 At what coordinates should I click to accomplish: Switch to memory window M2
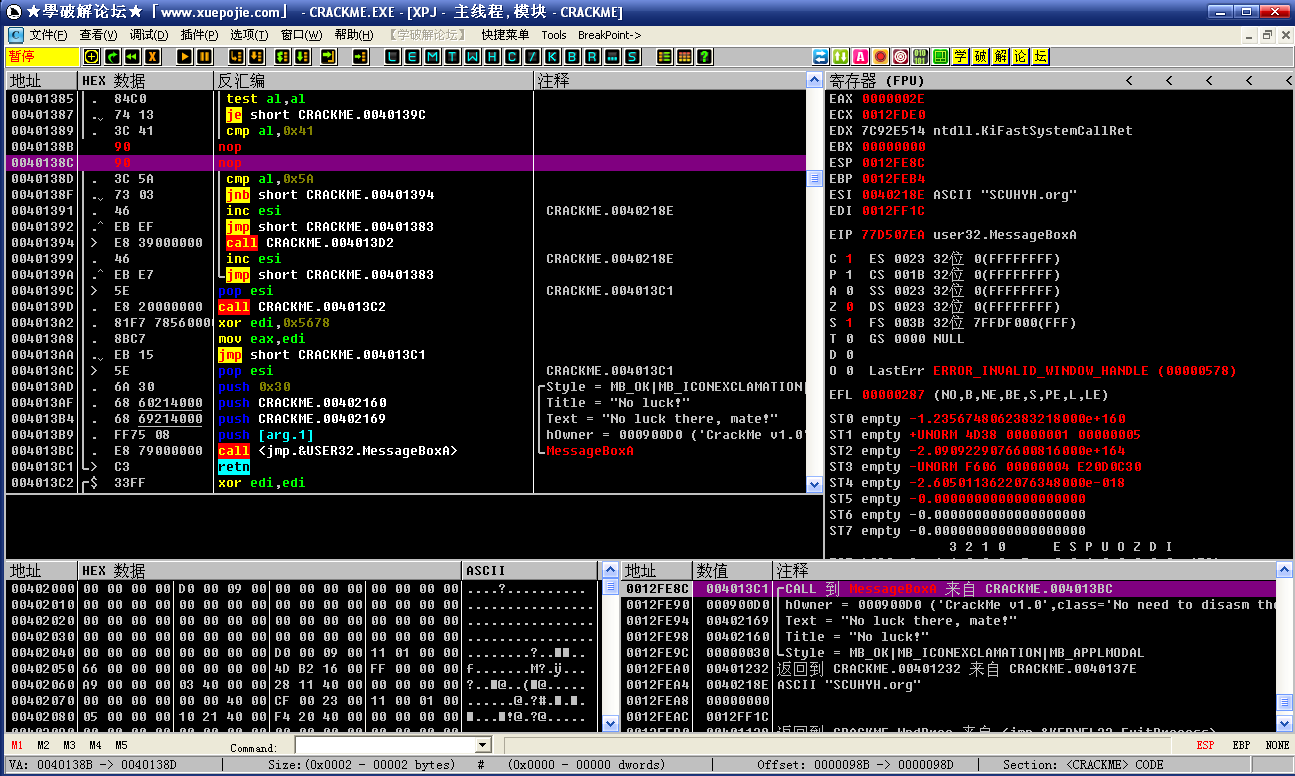pyautogui.click(x=44, y=746)
